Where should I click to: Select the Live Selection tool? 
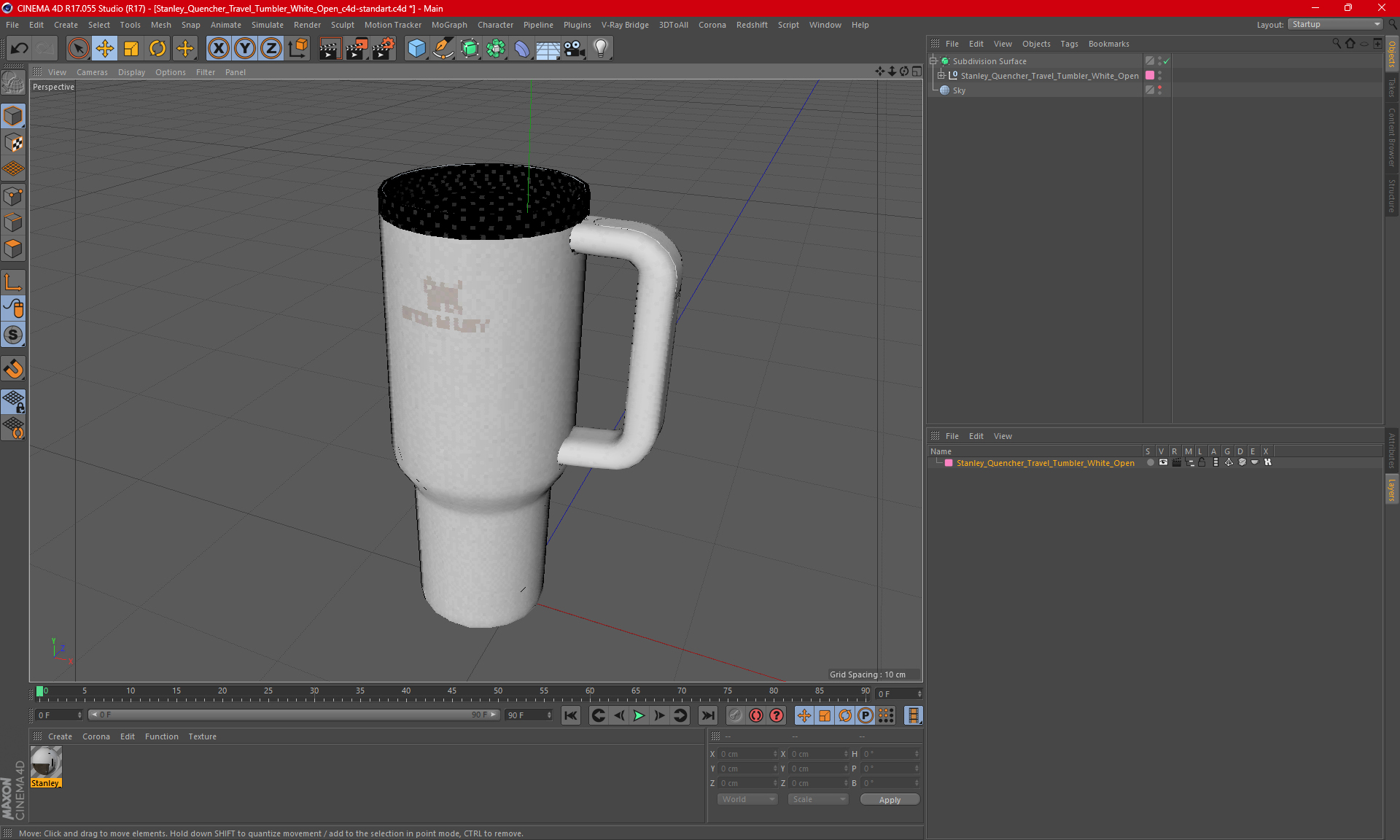pos(78,49)
